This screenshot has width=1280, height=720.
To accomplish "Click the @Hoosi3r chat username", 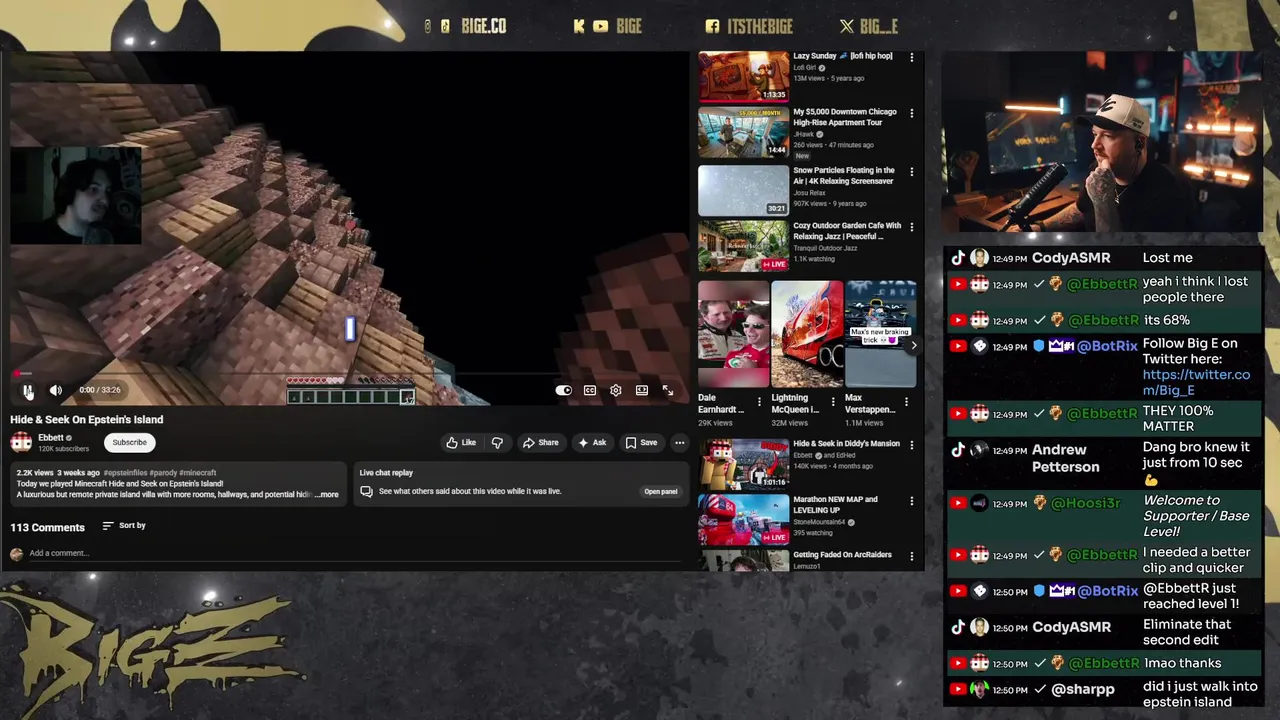I will click(x=1085, y=504).
